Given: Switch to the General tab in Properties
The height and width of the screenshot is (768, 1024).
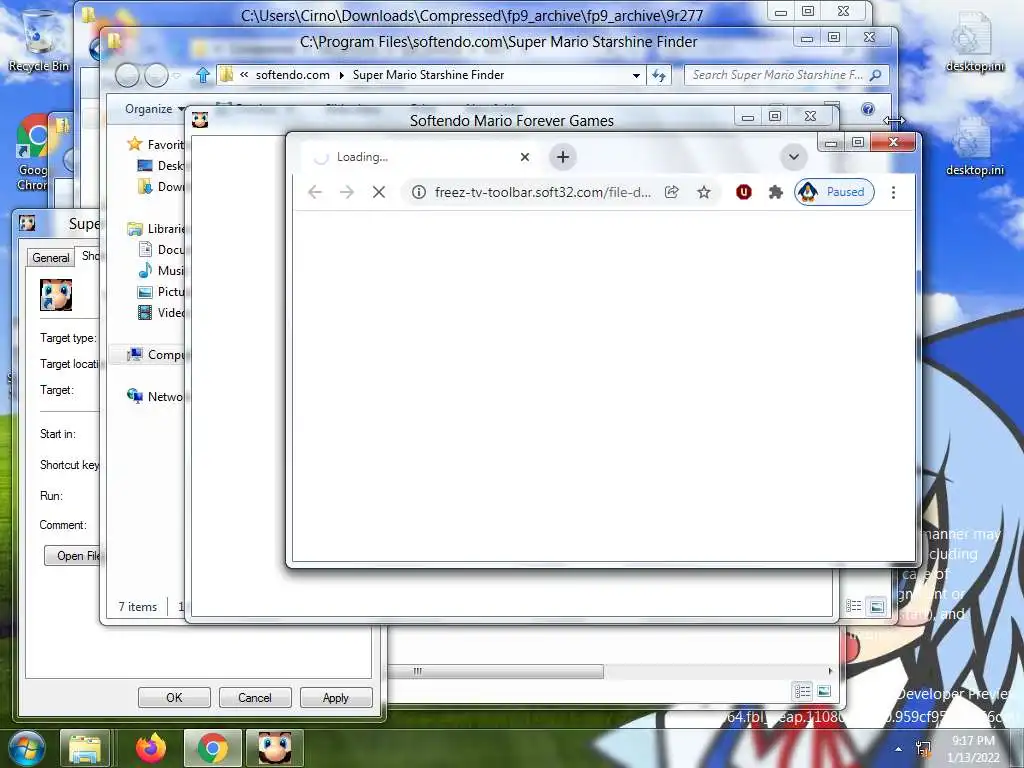Looking at the screenshot, I should click(x=51, y=258).
